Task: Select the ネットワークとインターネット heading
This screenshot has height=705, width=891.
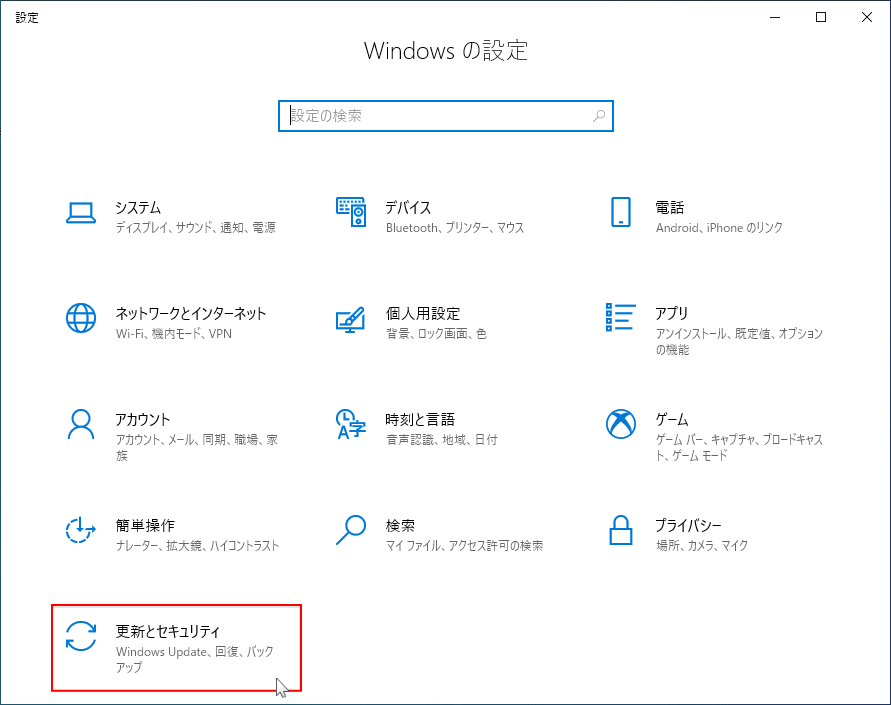Action: pos(191,314)
